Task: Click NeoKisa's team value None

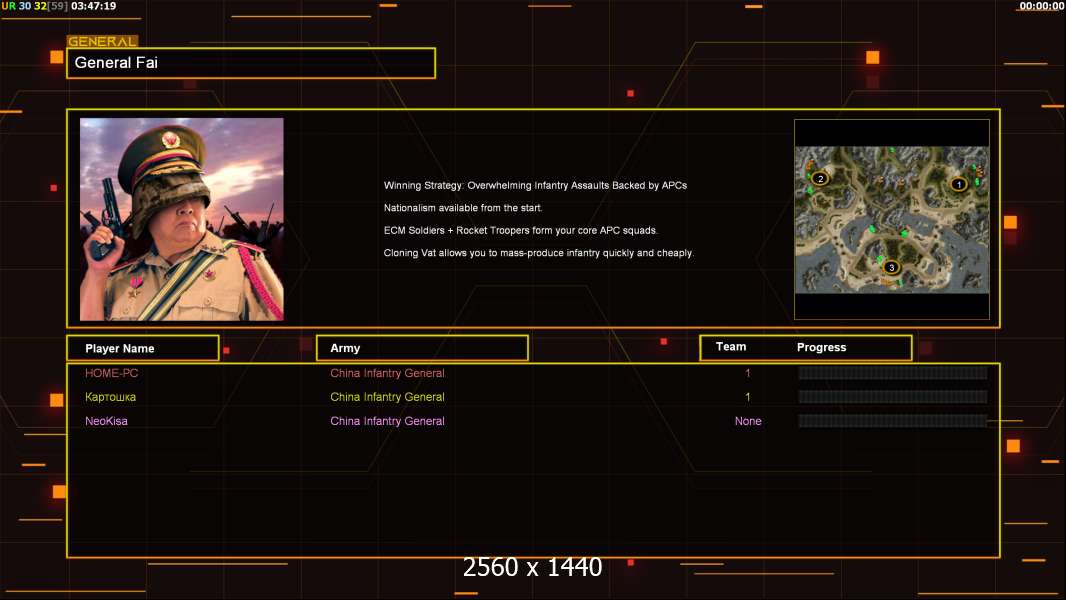Action: 748,421
